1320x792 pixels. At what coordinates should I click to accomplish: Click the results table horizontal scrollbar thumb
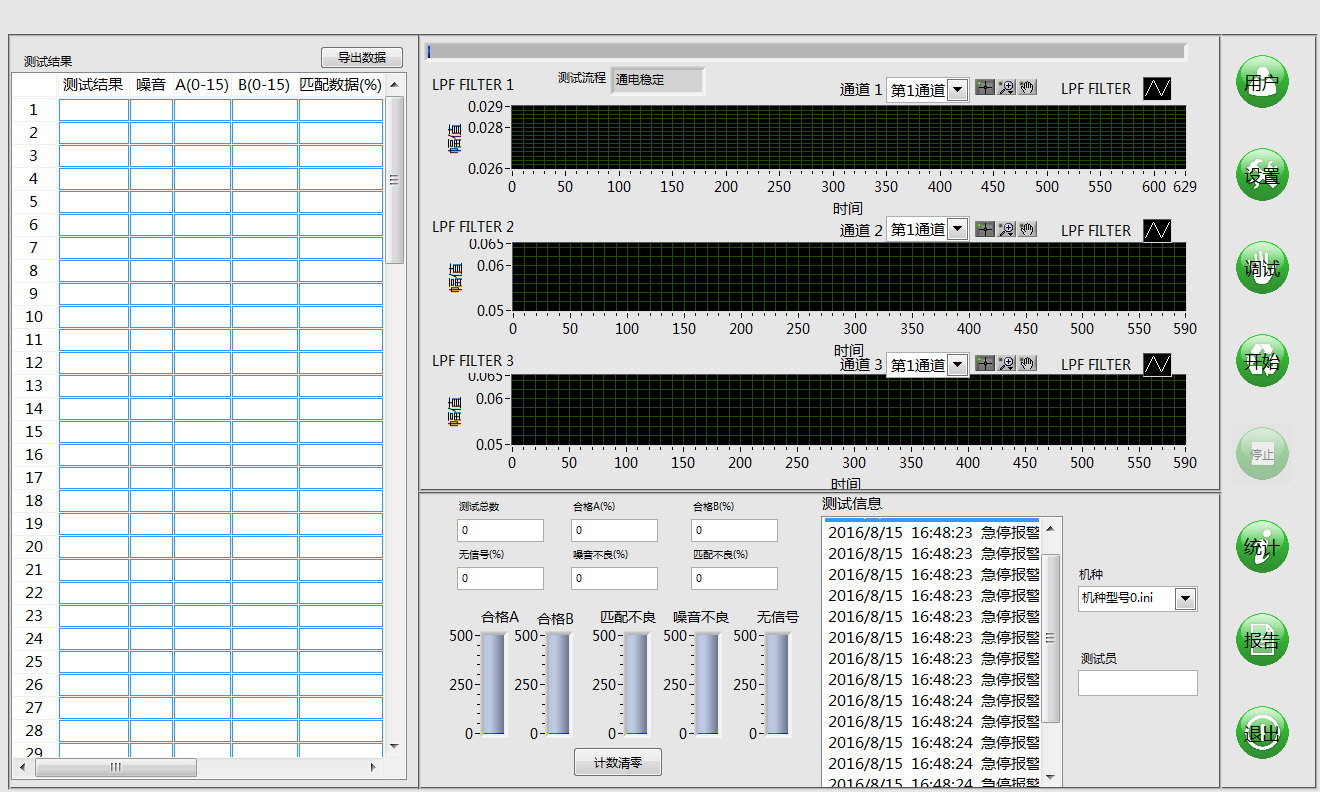[x=116, y=768]
